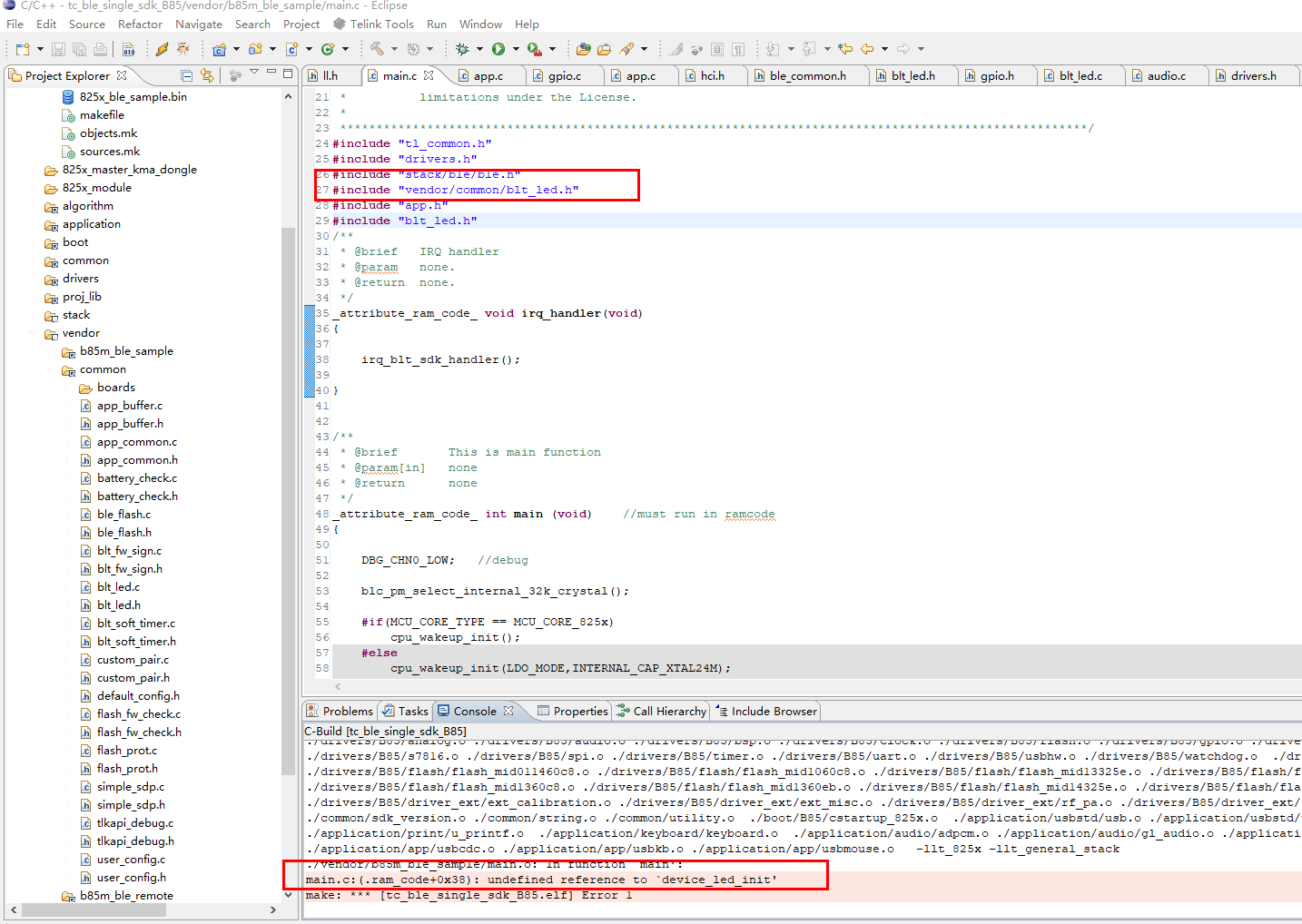Open the Run launch dropdown arrow

coord(516,49)
